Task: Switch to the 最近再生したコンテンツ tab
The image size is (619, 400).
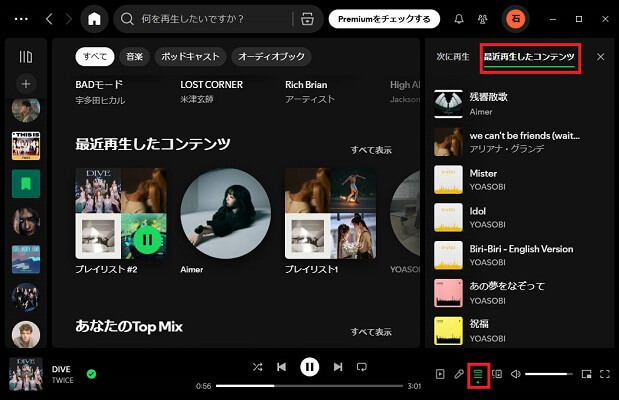Action: coord(529,57)
